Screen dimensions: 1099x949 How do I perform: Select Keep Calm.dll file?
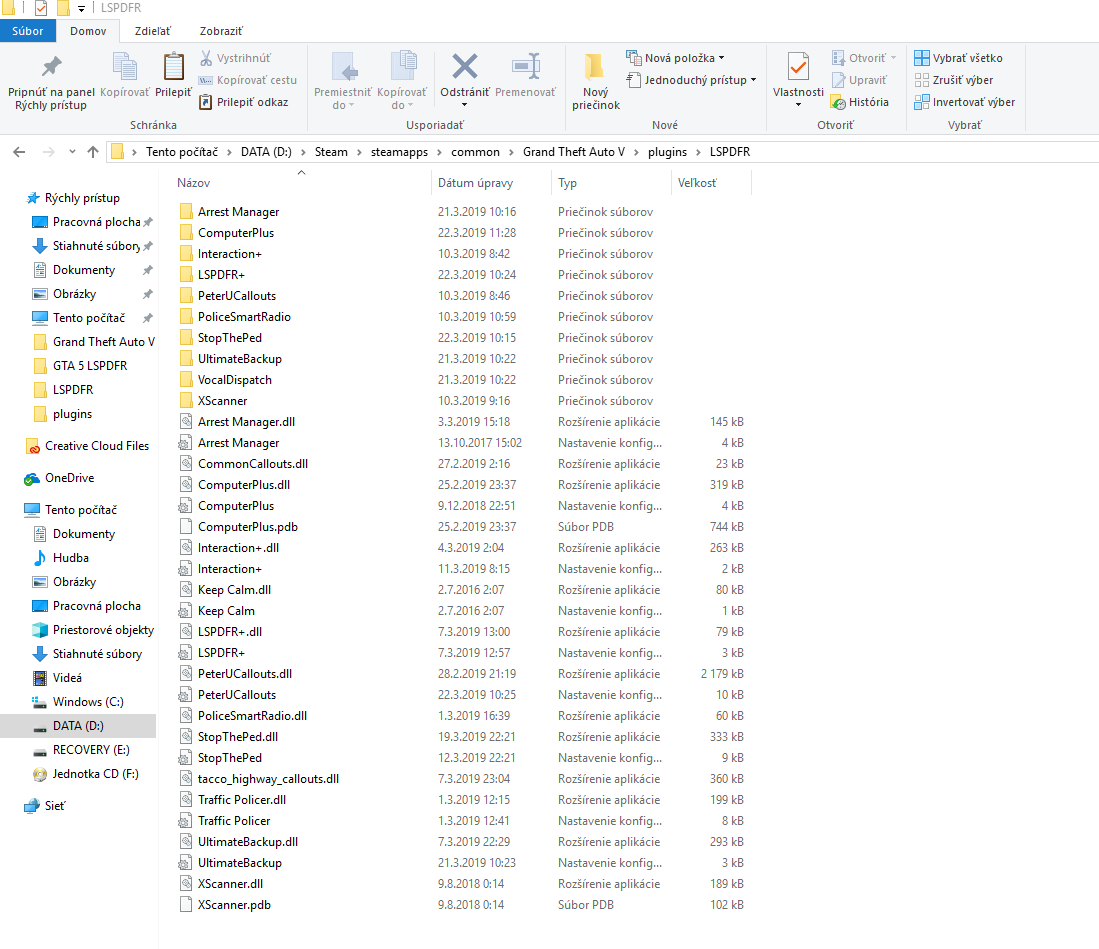[x=234, y=589]
